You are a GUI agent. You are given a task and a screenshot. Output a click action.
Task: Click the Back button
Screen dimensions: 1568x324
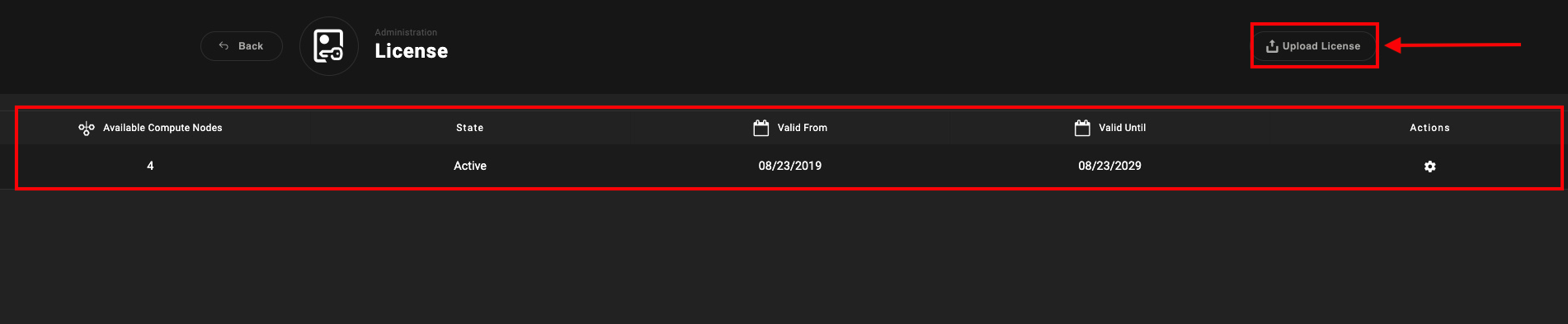click(242, 46)
